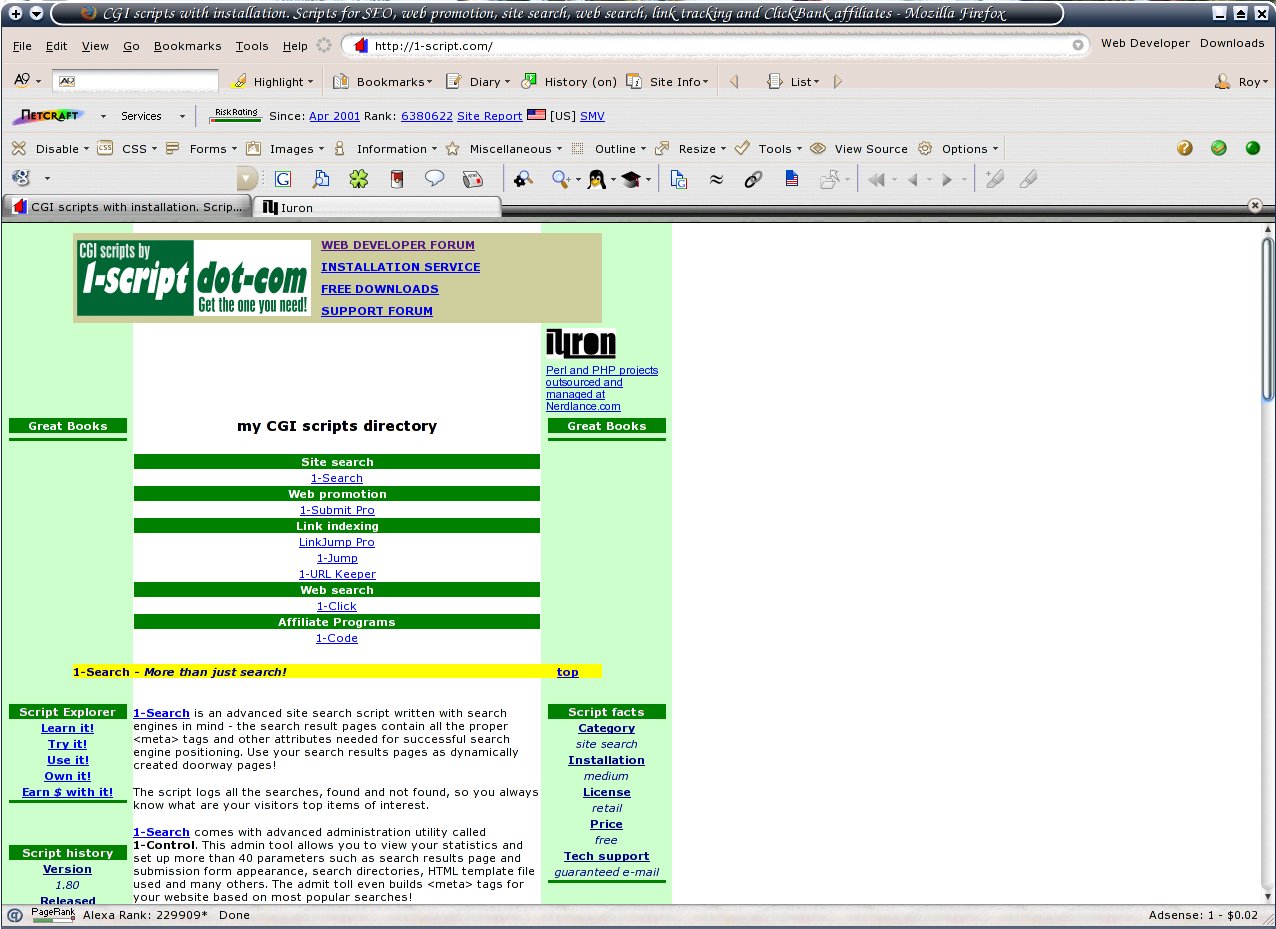Open the File menu
This screenshot has width=1276, height=929.
(22, 46)
